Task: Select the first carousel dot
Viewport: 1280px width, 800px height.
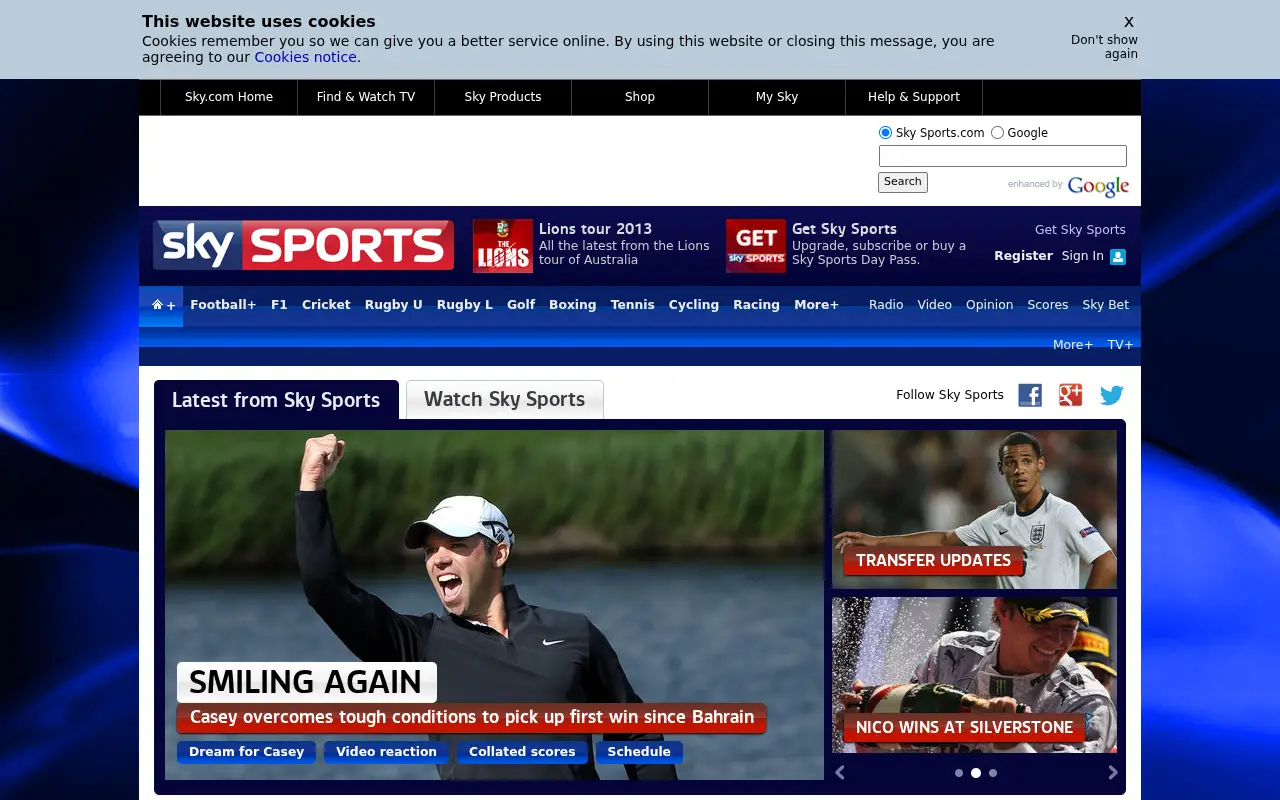Action: (959, 773)
